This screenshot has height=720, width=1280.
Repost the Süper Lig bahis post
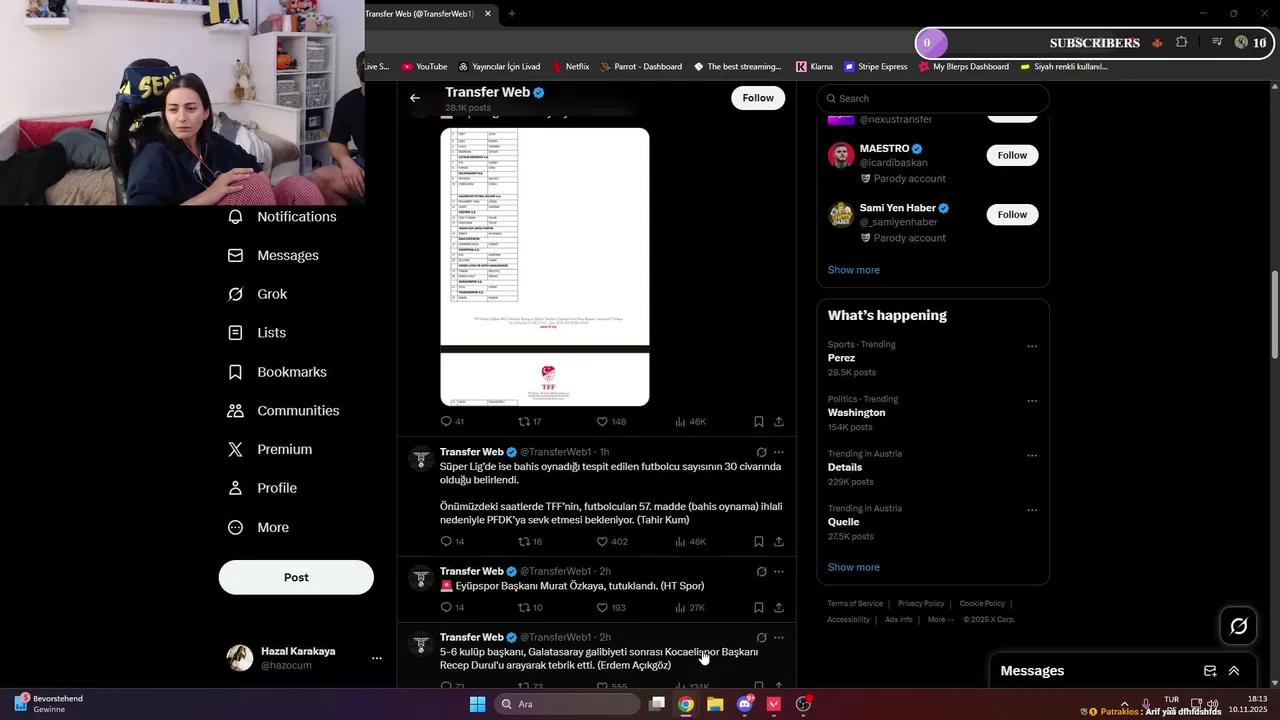pos(529,542)
